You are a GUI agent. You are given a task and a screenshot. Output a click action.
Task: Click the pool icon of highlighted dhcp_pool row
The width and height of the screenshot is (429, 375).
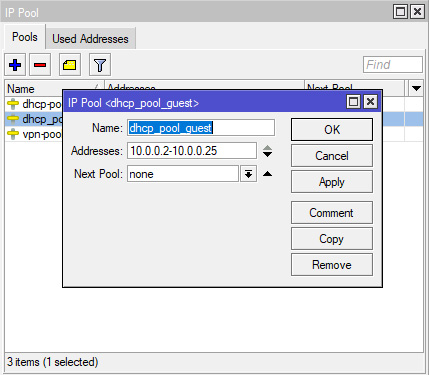point(13,119)
